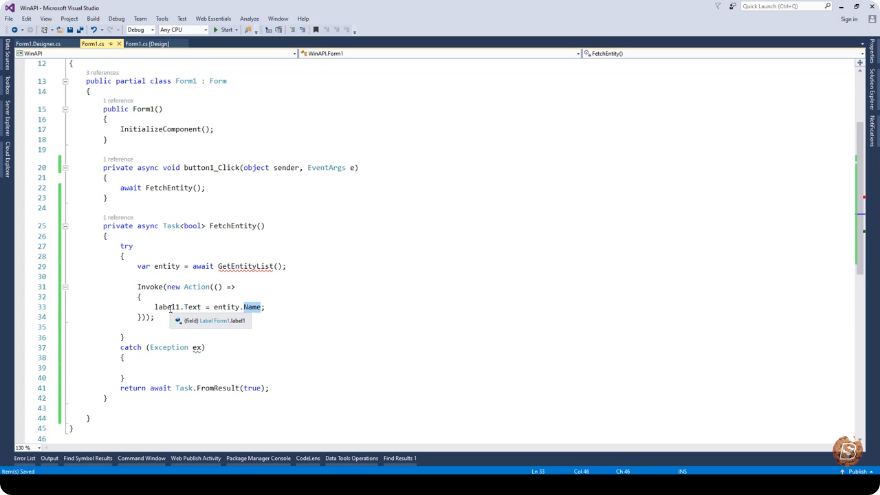The height and width of the screenshot is (495, 880).
Task: Click the account avatar icon near Sign in
Action: (x=872, y=19)
